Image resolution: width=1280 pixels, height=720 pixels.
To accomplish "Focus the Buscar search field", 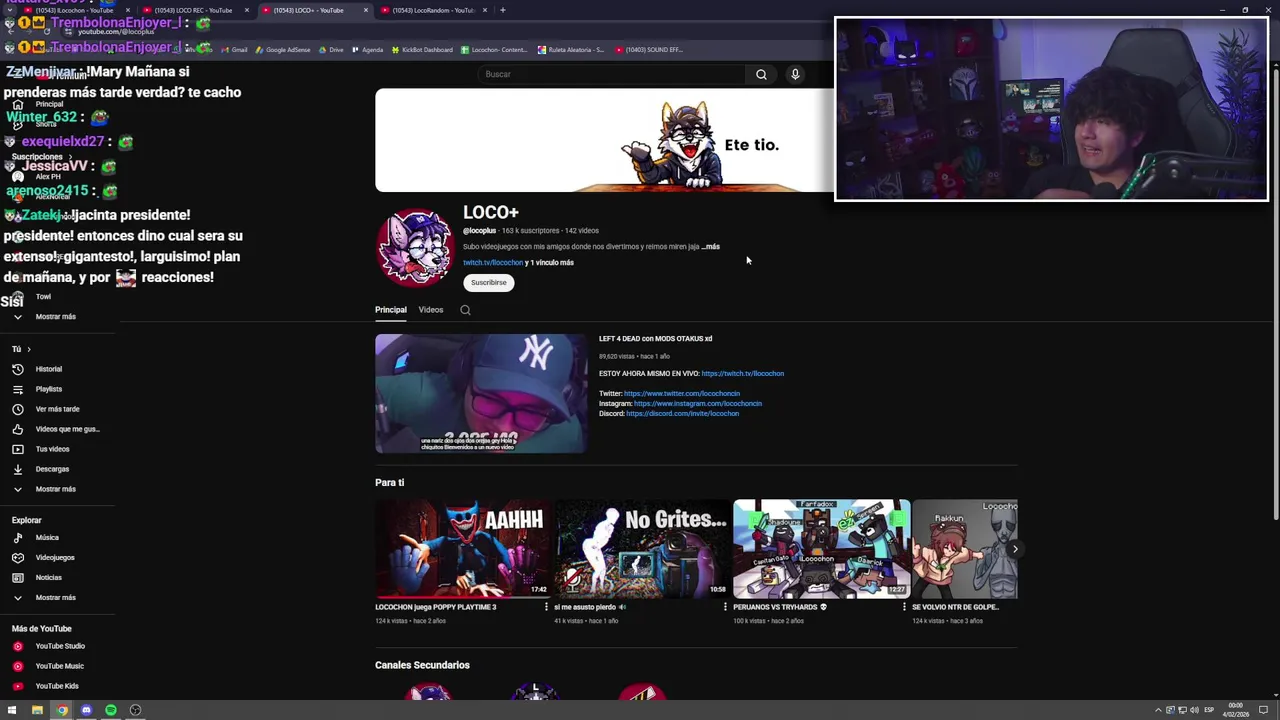I will 612,74.
